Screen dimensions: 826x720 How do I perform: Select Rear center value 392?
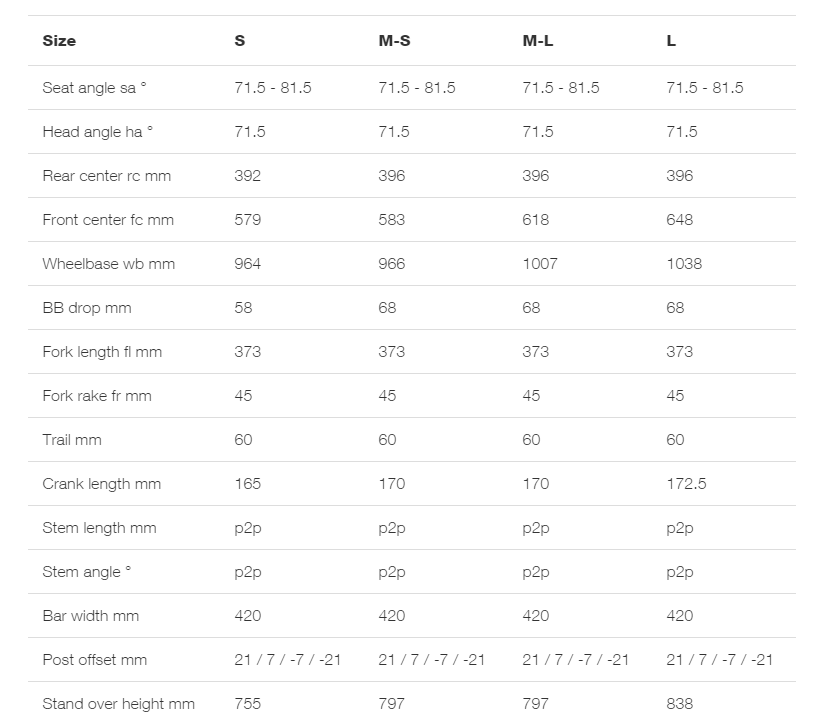[x=248, y=176]
